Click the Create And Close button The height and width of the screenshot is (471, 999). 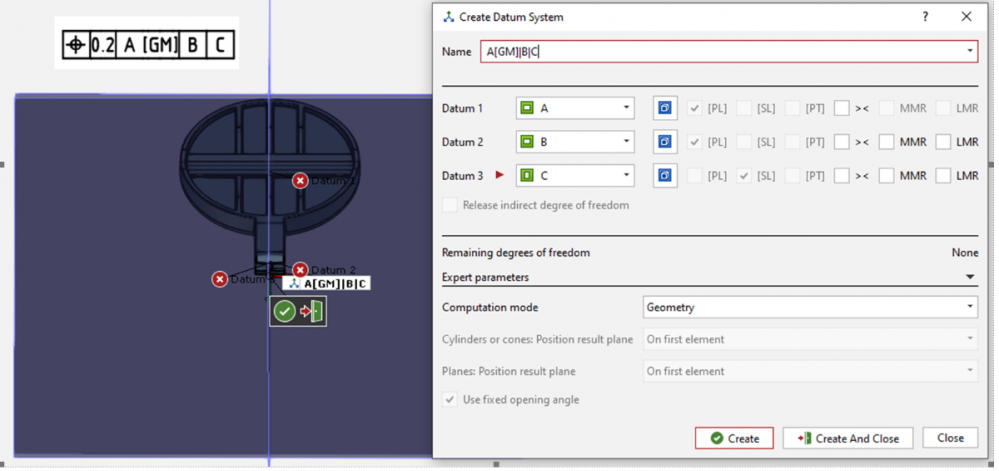pyautogui.click(x=847, y=438)
